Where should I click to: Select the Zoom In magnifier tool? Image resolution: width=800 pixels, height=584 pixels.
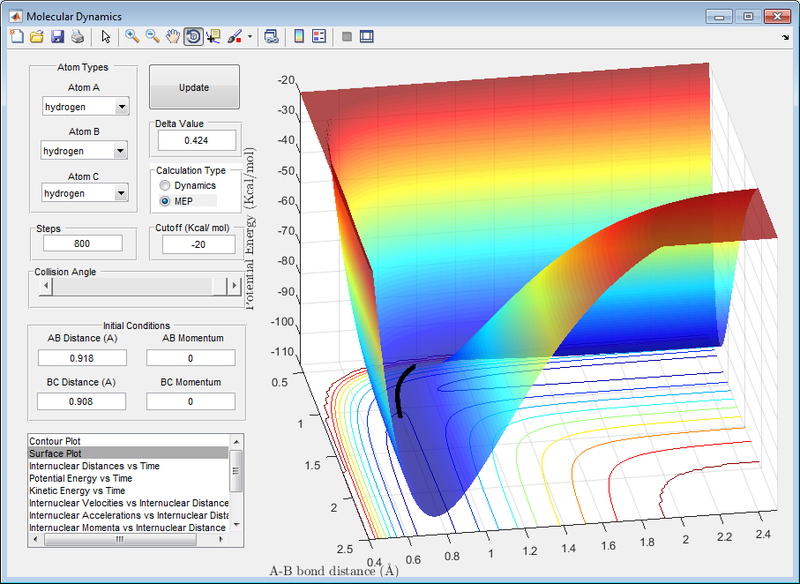click(131, 37)
